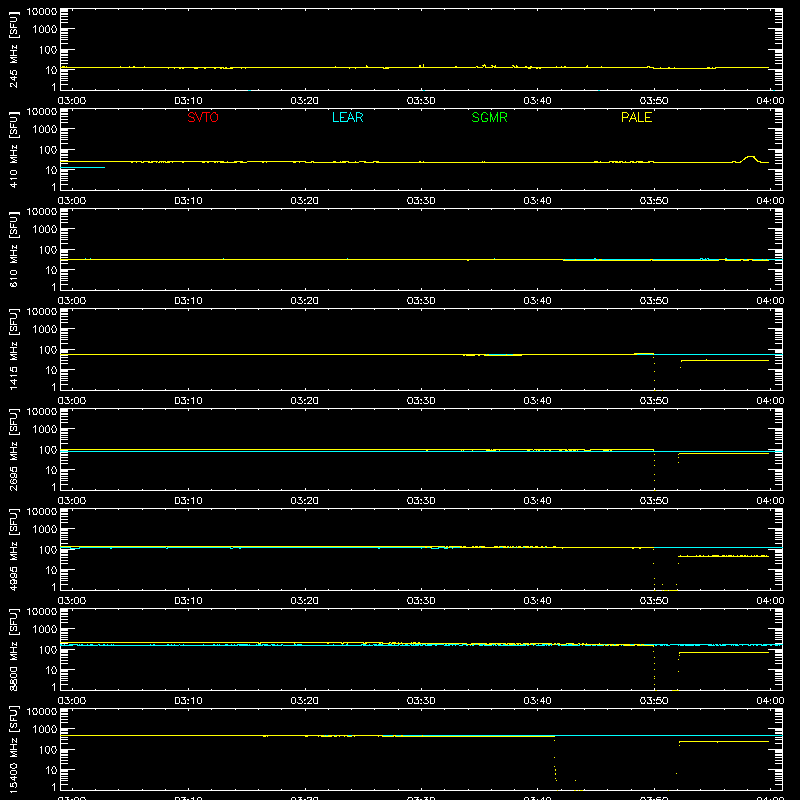800x800 pixels.
Task: Select the 610 MHz [SFU] axis title
Action: pyautogui.click(x=13, y=249)
